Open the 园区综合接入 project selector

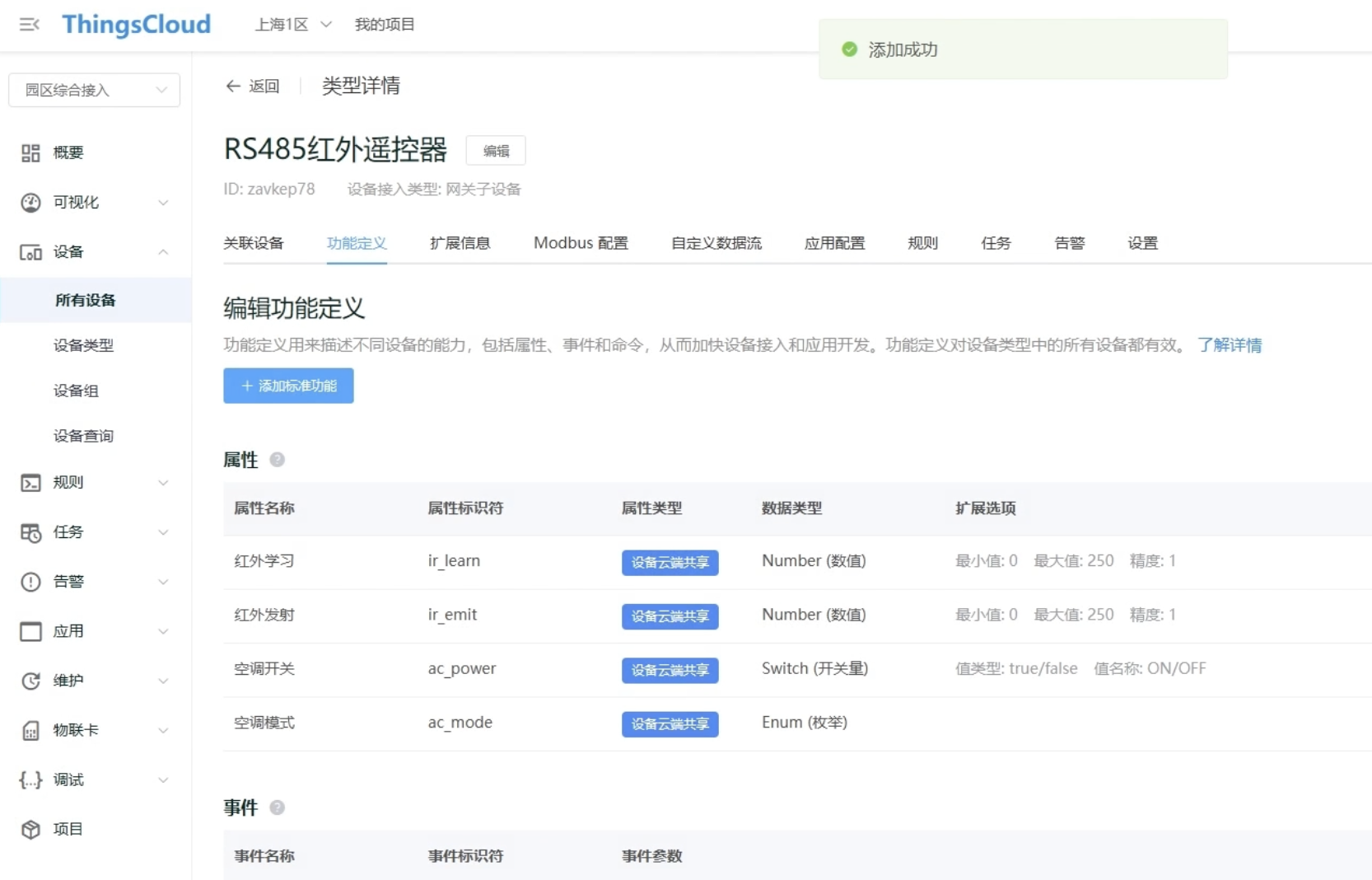(x=94, y=90)
